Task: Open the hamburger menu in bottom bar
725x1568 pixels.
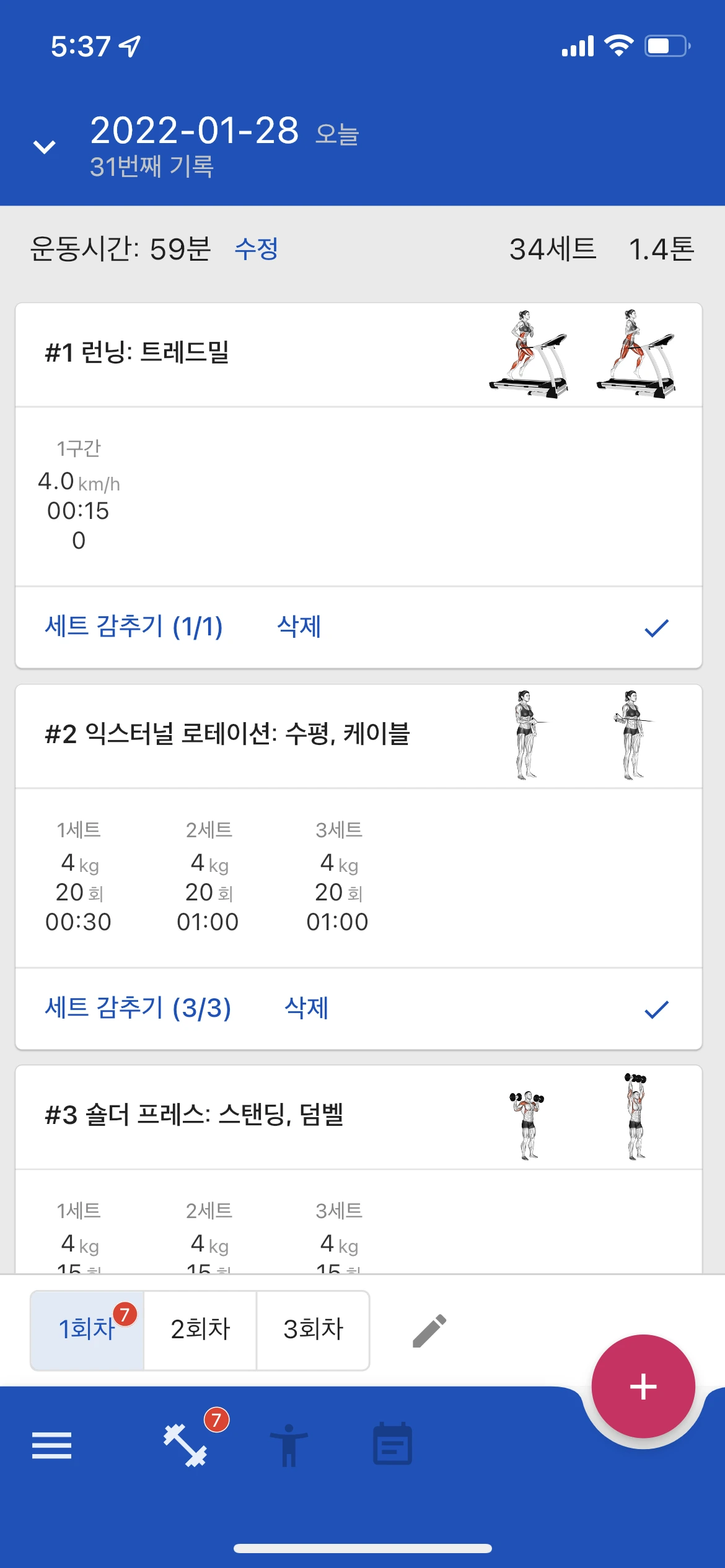Action: 51,1445
